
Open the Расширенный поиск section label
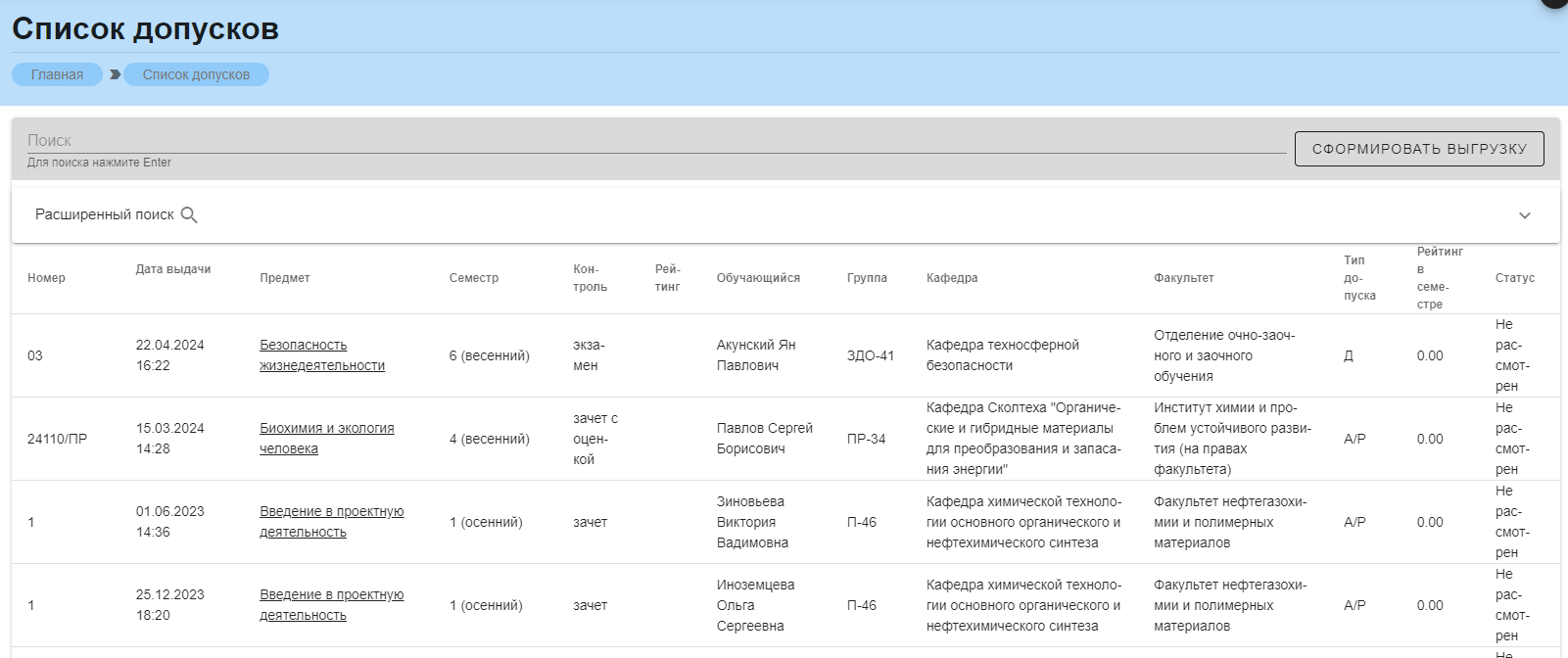pos(105,214)
